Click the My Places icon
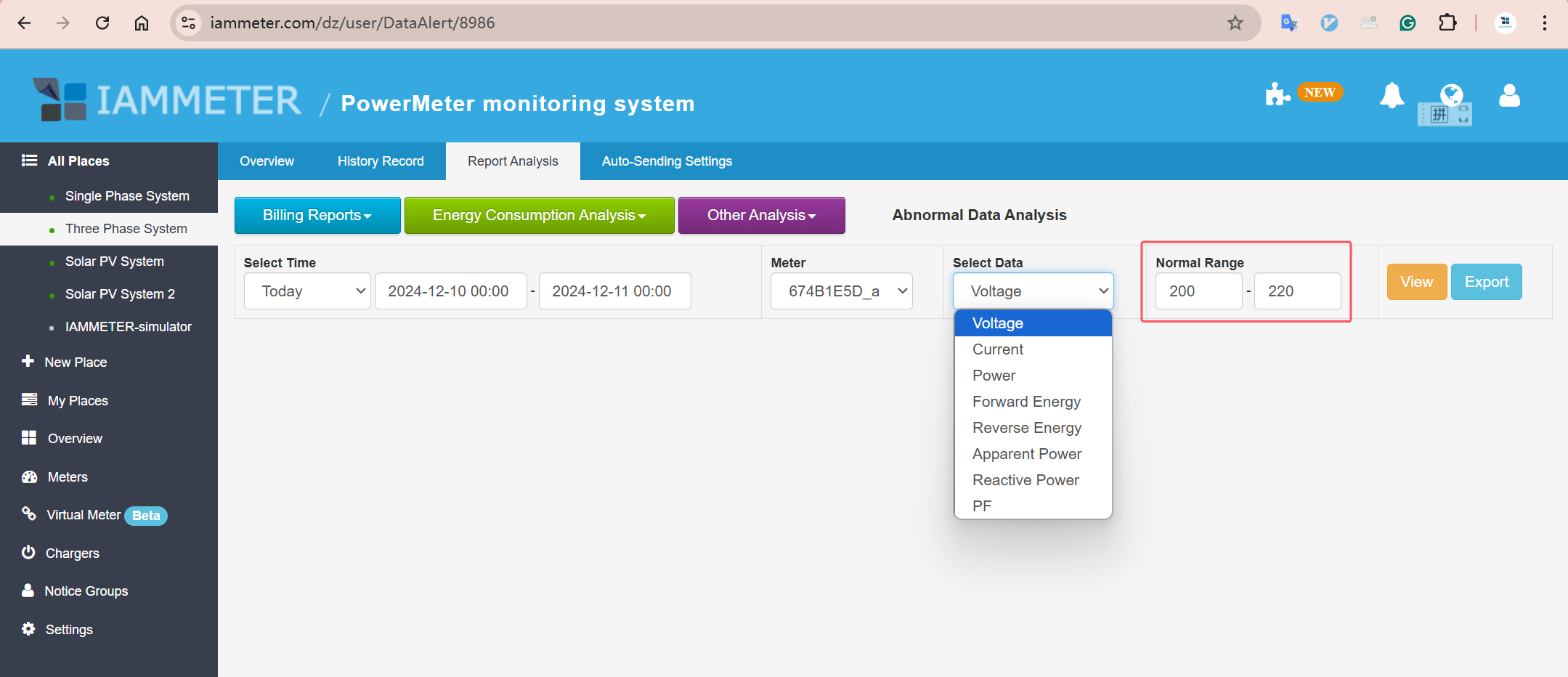Image resolution: width=1568 pixels, height=677 pixels. pyautogui.click(x=29, y=400)
